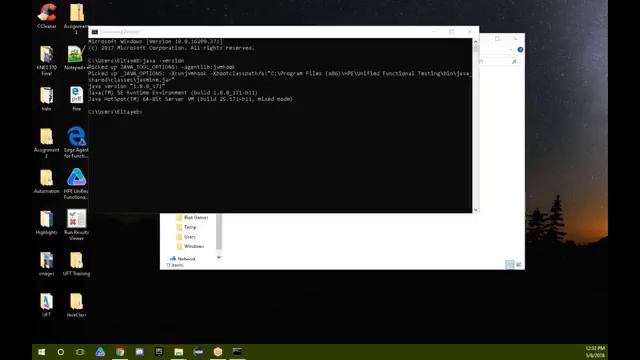
Task: Open the CCleaner desktop shortcut
Action: (x=47, y=16)
